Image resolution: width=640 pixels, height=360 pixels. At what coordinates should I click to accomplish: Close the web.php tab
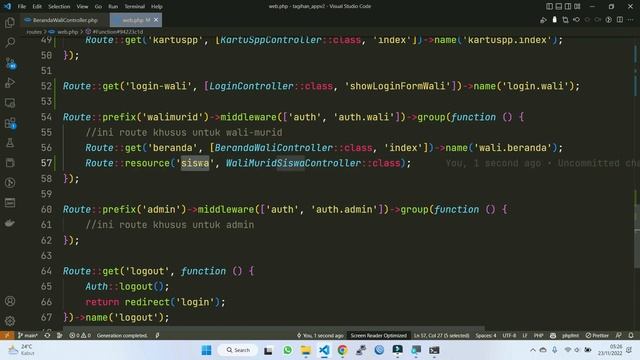156,20
